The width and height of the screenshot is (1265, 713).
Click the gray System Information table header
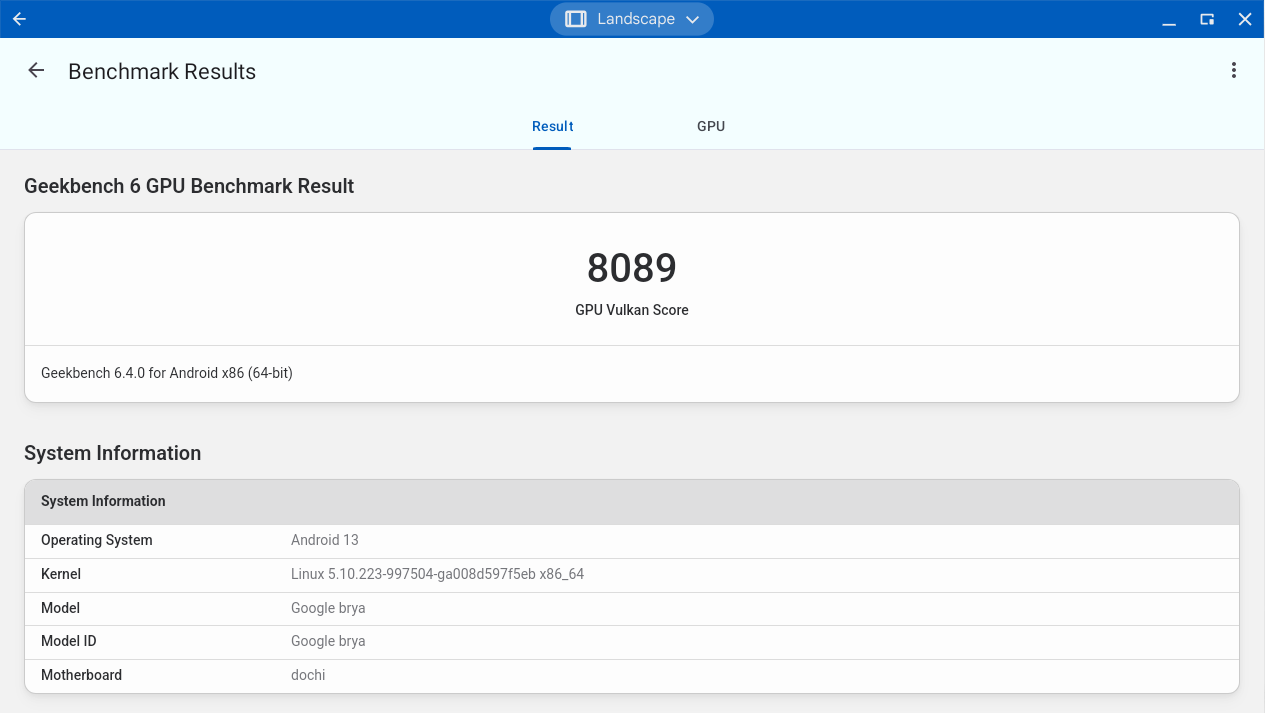(x=632, y=502)
